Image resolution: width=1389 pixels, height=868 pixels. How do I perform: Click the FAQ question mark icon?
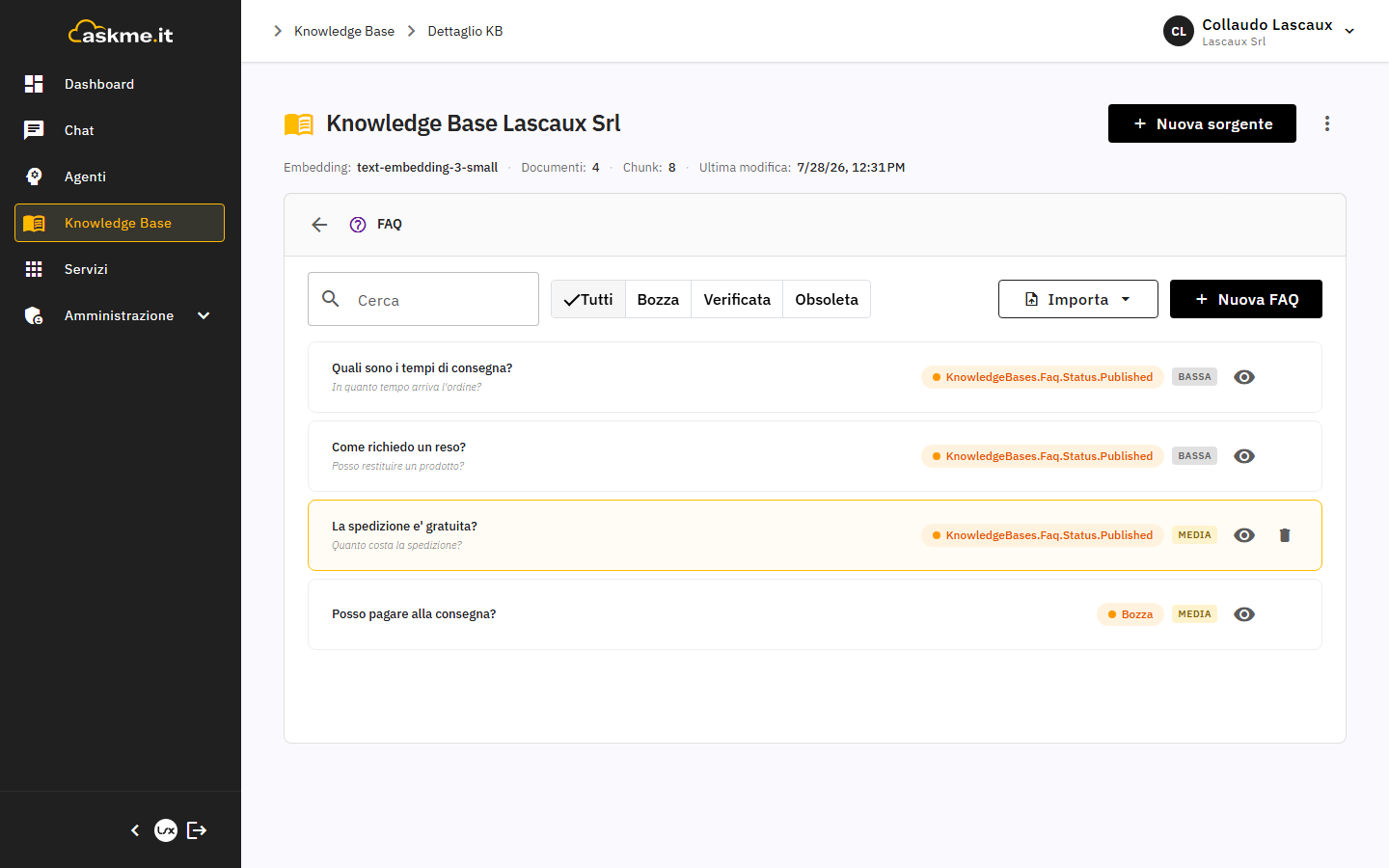point(358,225)
